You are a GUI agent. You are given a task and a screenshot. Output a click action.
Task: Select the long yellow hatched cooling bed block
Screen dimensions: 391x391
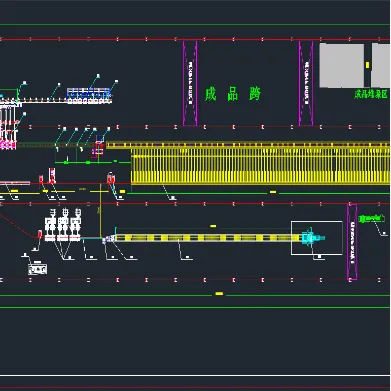pyautogui.click(x=260, y=166)
